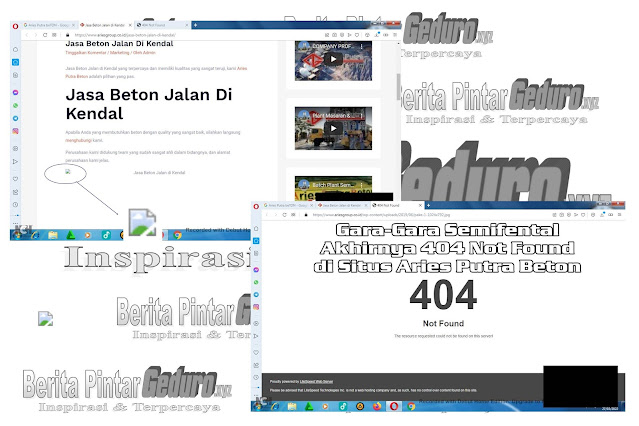Image resolution: width=639 pixels, height=426 pixels.
Task: Open Instagram from Jasa Beton window sidebar
Action: click(x=15, y=131)
